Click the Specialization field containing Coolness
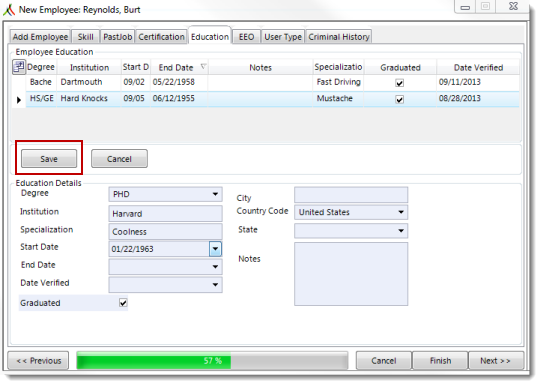The height and width of the screenshot is (386, 541). (165, 231)
